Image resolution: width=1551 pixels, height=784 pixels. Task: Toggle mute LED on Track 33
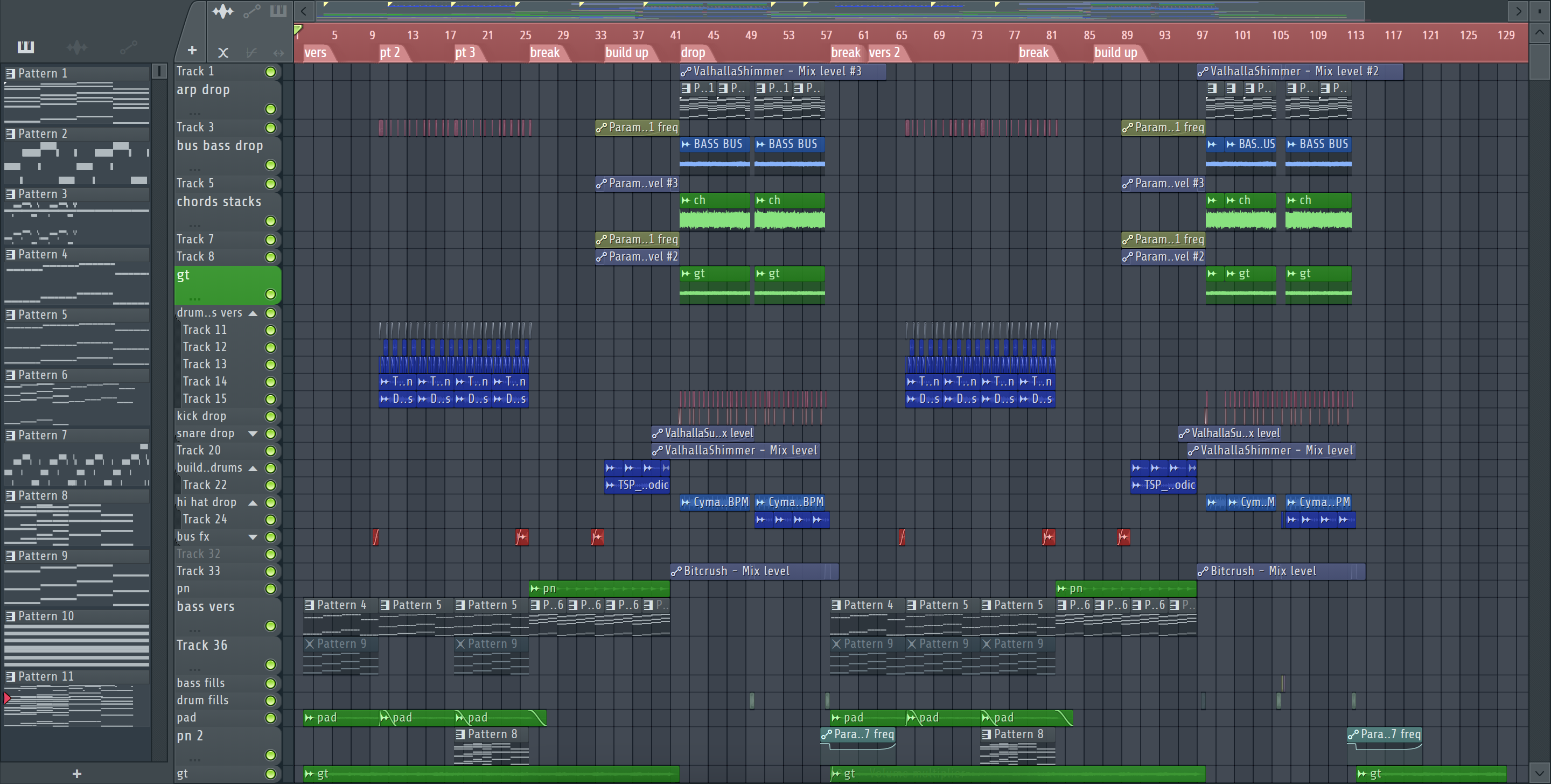point(270,571)
